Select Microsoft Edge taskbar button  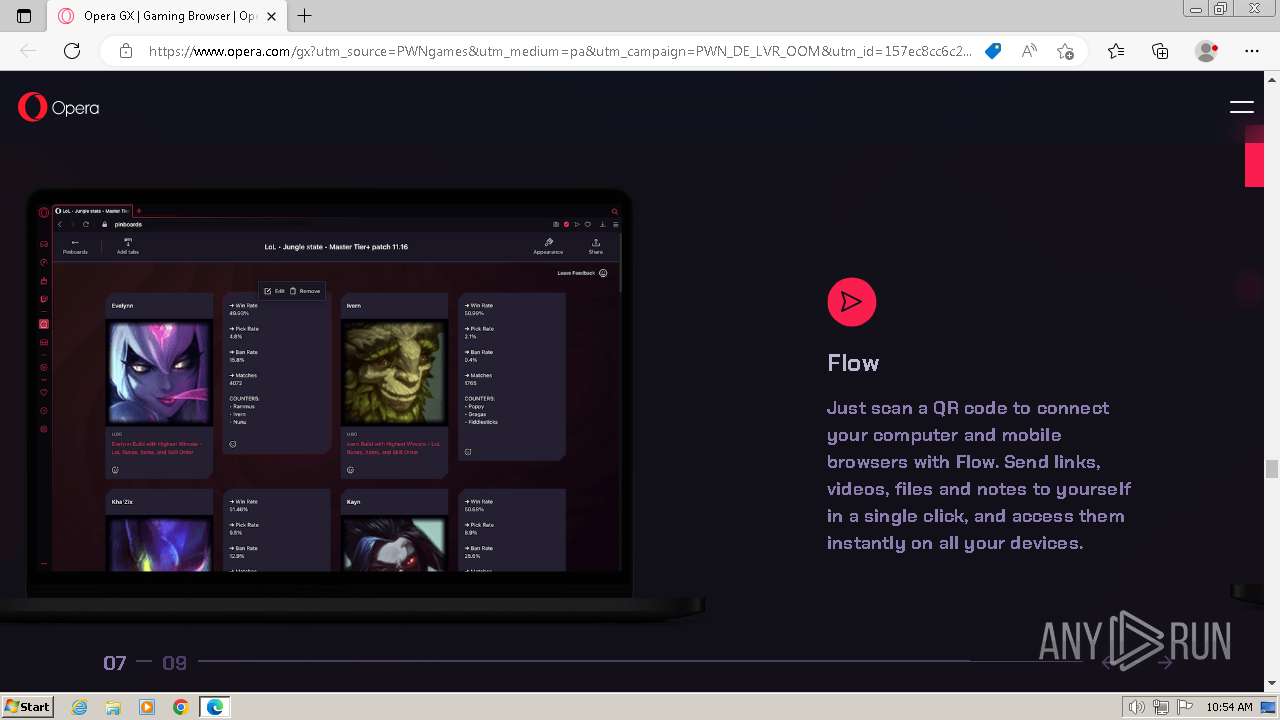click(x=215, y=707)
